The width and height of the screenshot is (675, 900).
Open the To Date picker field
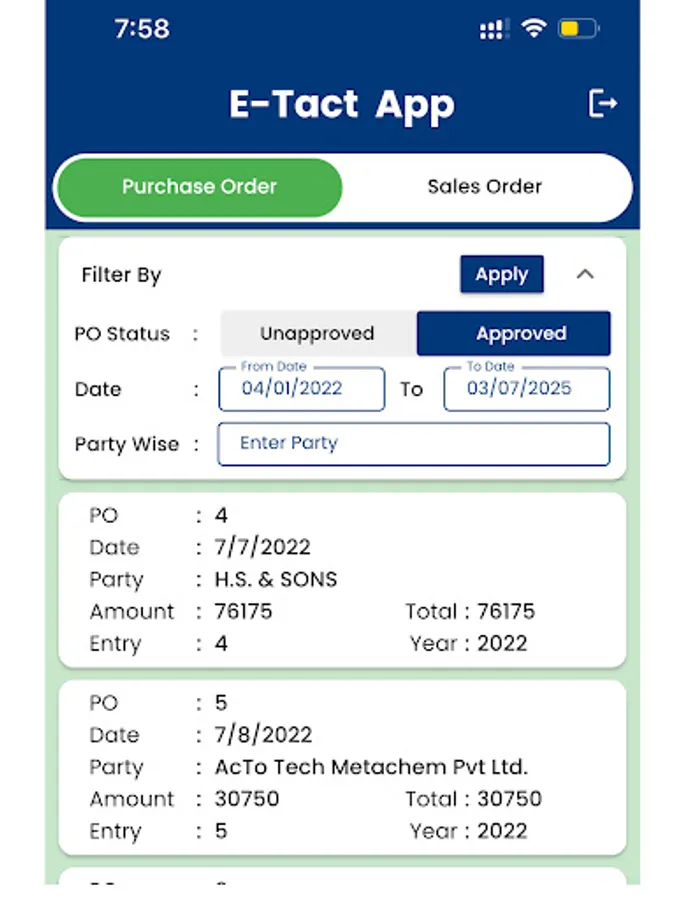point(526,389)
